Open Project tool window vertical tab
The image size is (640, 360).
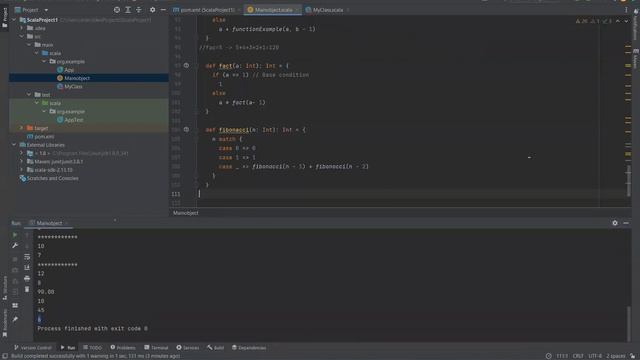(x=4, y=17)
